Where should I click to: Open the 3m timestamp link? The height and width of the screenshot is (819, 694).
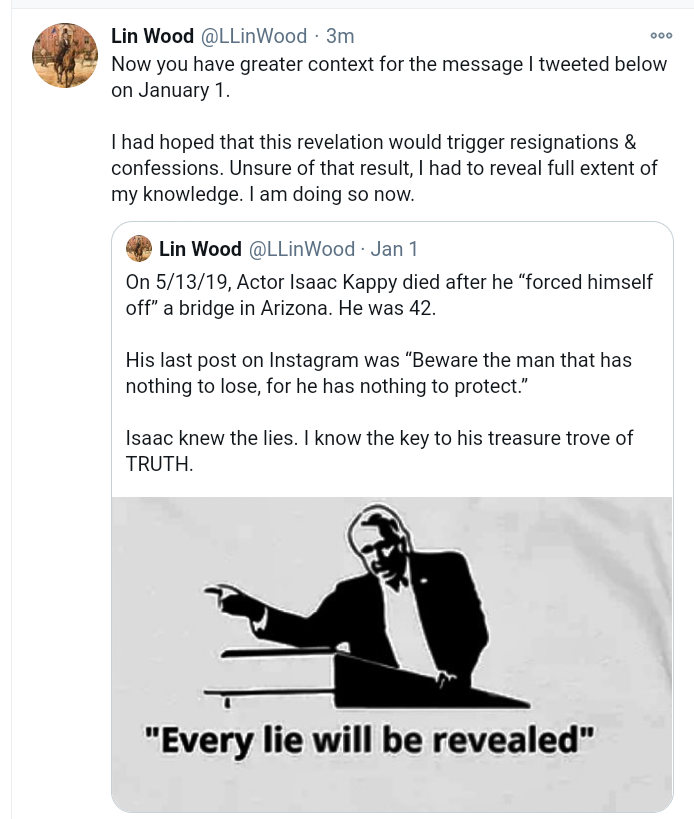tap(340, 36)
